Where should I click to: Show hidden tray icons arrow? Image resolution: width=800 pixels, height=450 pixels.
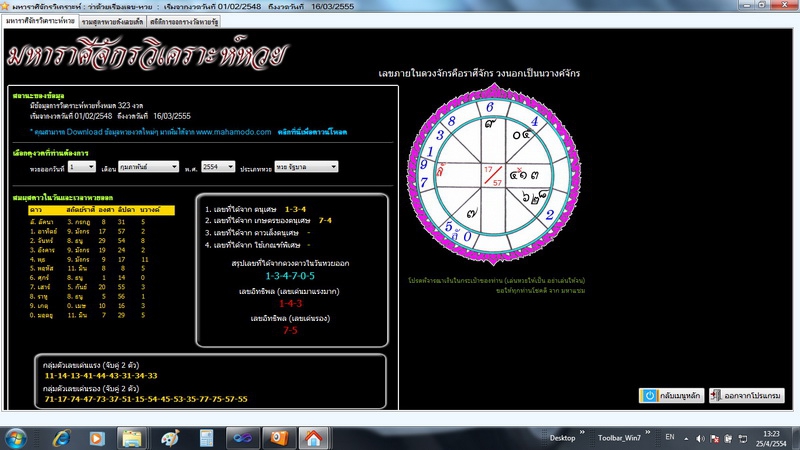tap(686, 439)
